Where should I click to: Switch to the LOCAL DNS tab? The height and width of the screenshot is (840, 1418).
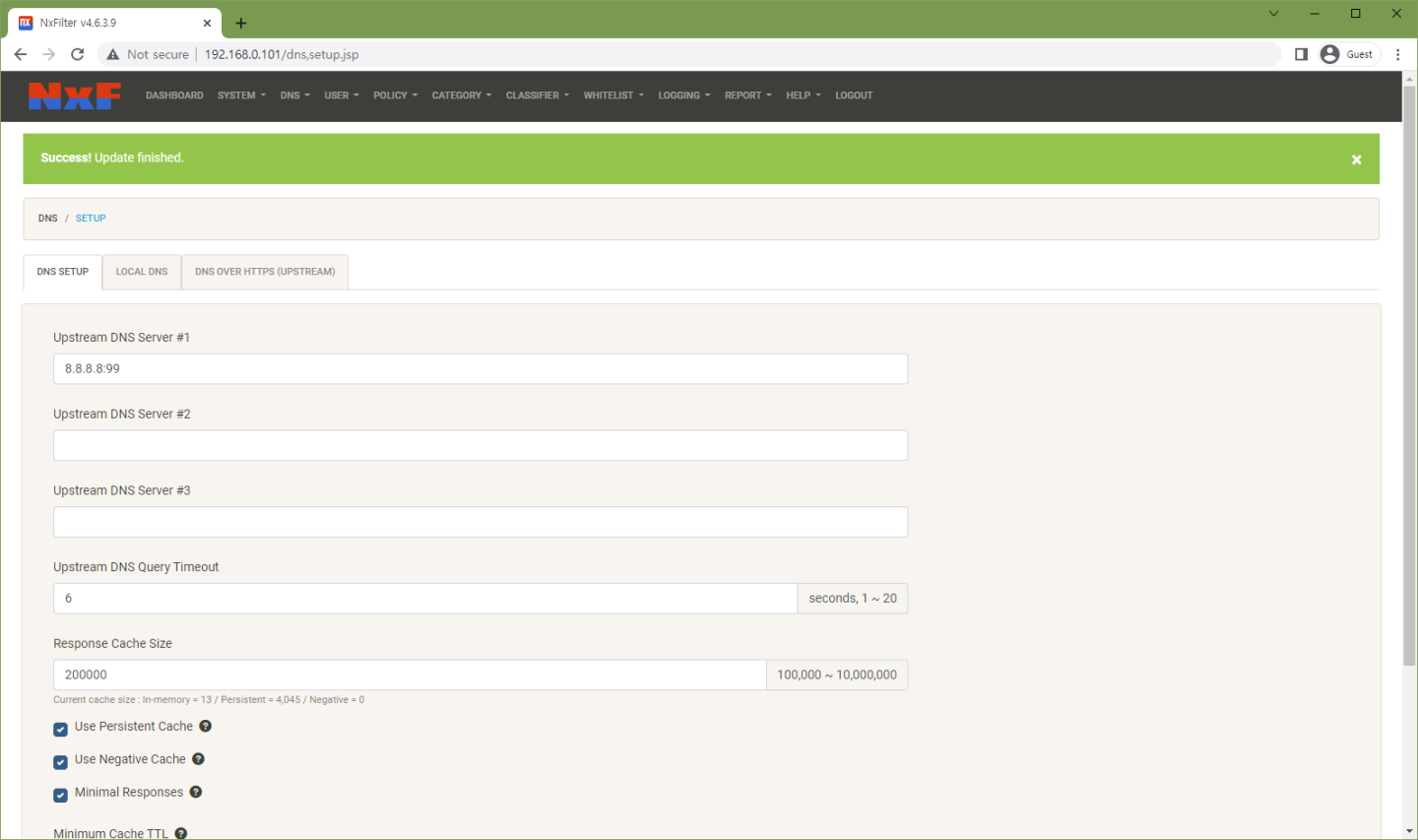pos(142,272)
